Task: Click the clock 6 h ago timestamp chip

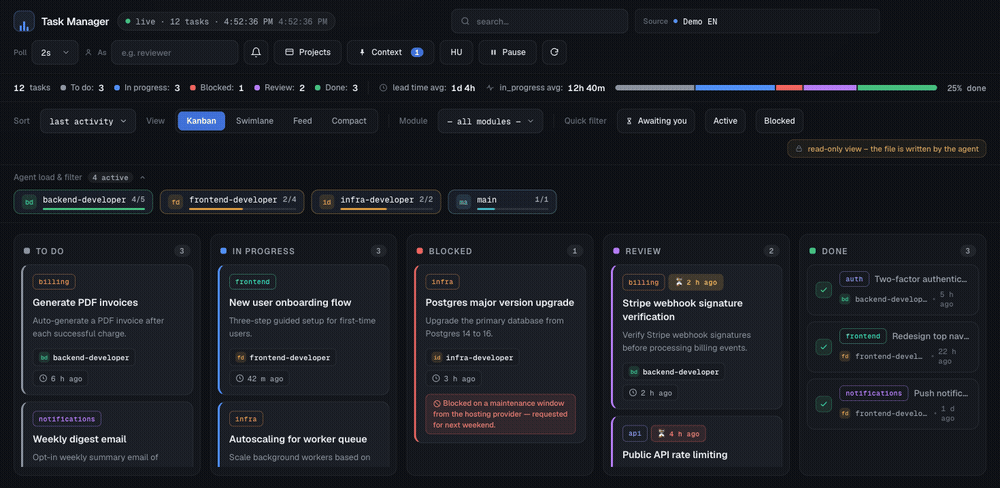Action: click(61, 378)
